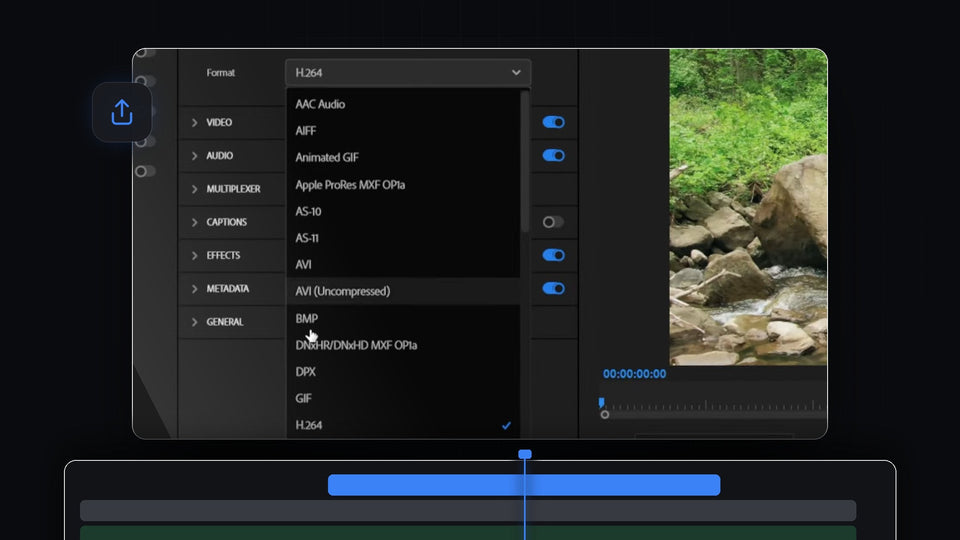Click the blue share/export icon
Image resolution: width=960 pixels, height=540 pixels.
(x=122, y=113)
